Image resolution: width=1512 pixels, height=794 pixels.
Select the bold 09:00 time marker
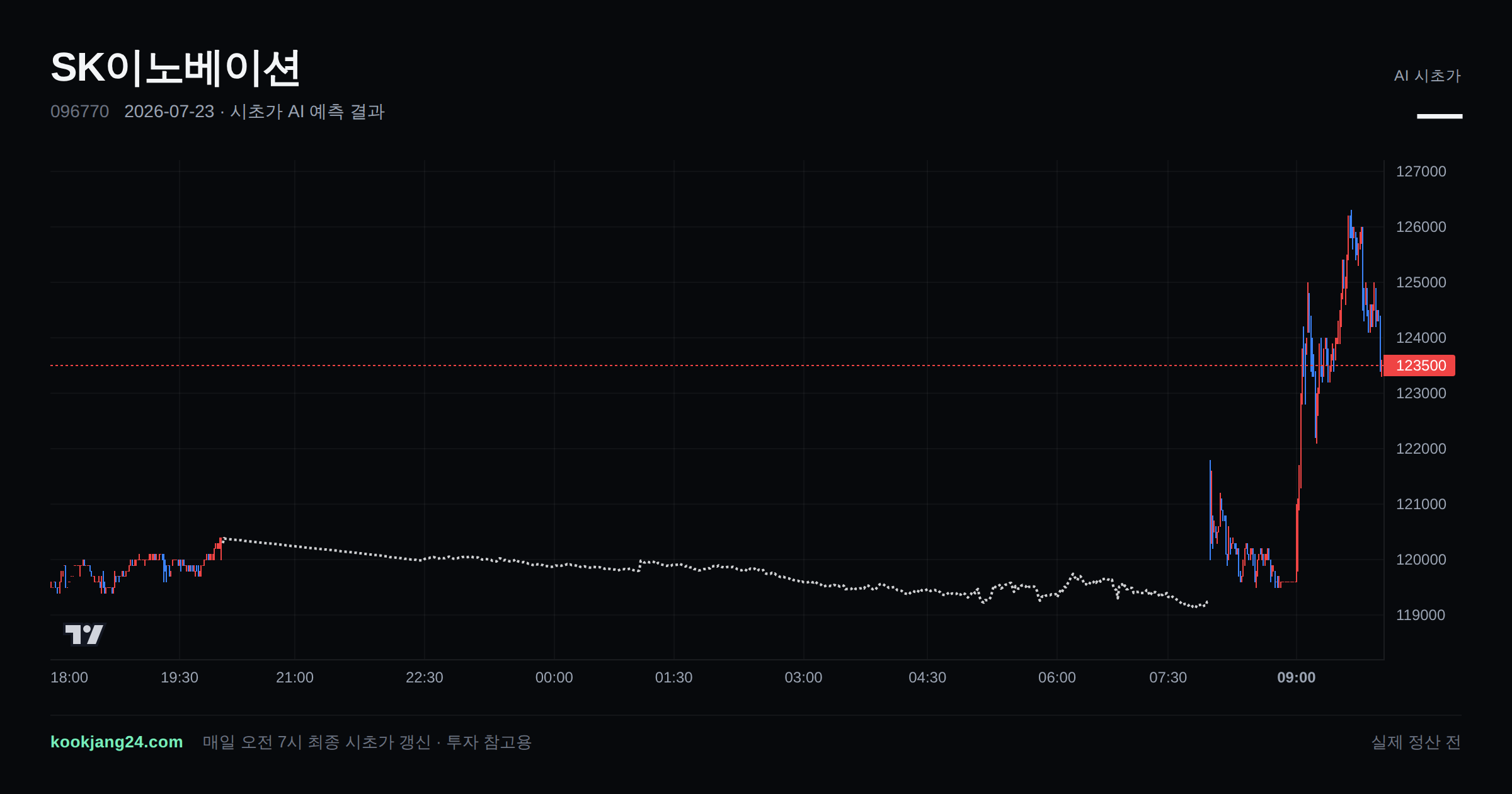point(1296,677)
